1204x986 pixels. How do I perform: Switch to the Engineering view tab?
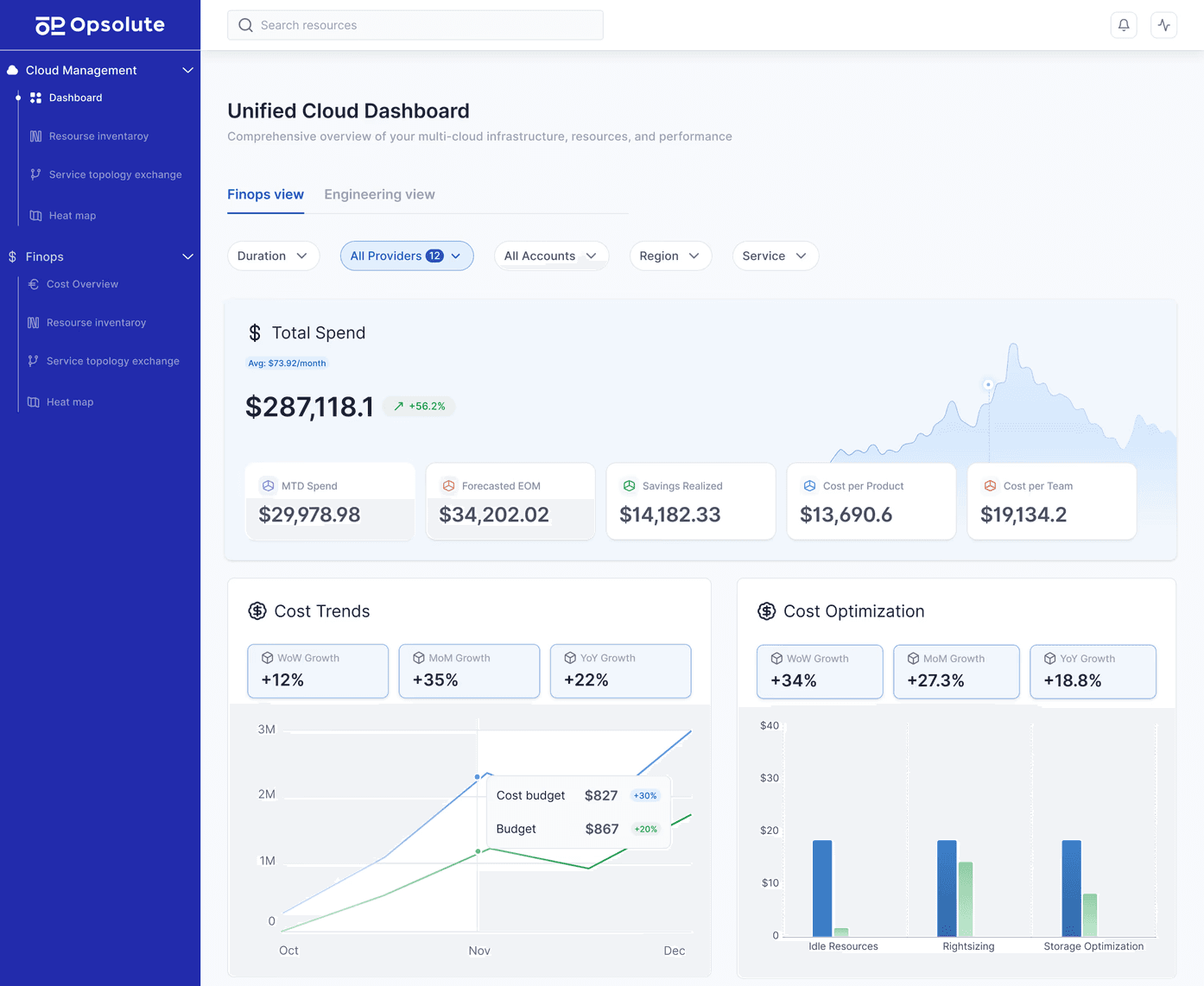click(x=379, y=194)
